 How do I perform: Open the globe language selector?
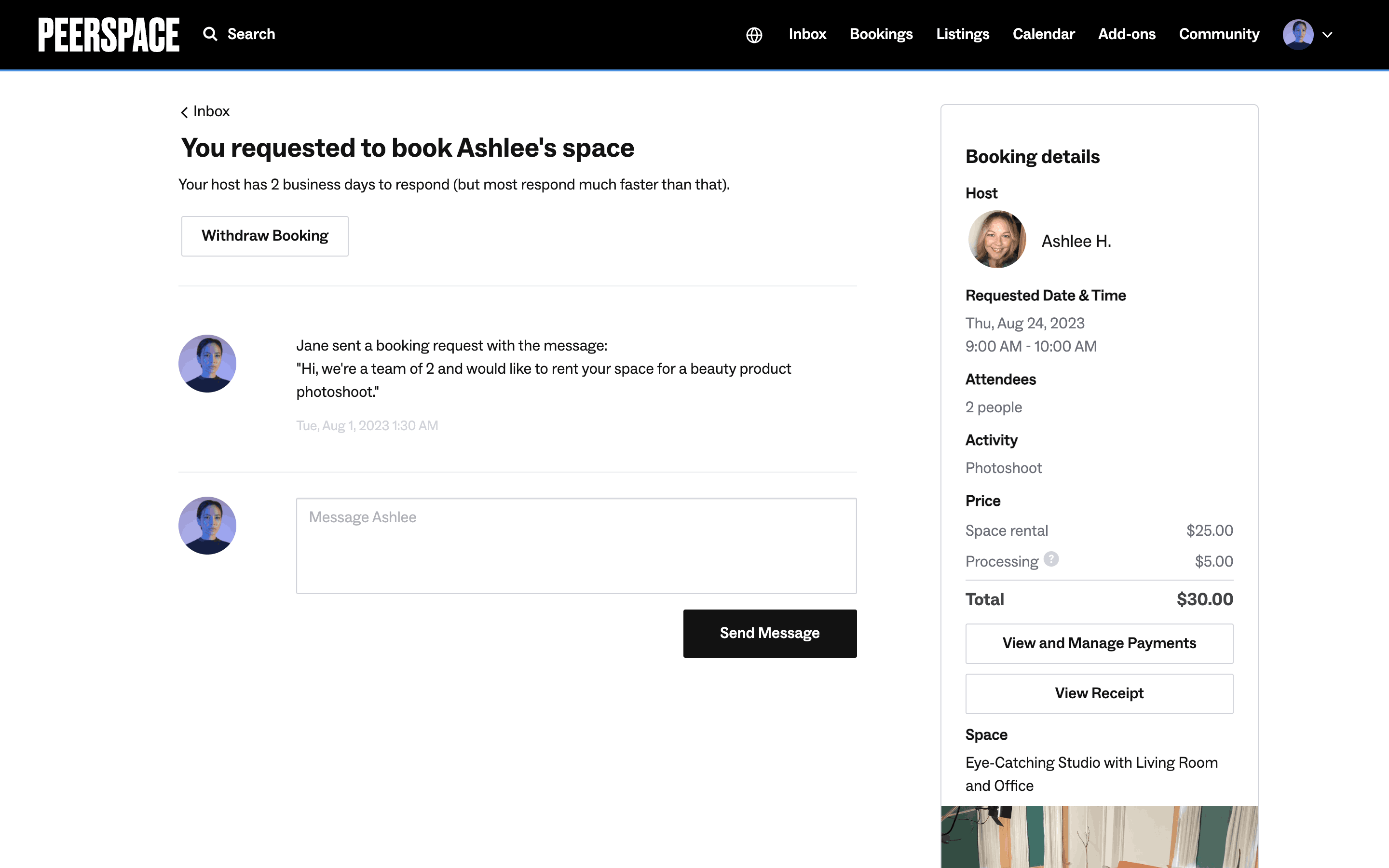pyautogui.click(x=754, y=35)
